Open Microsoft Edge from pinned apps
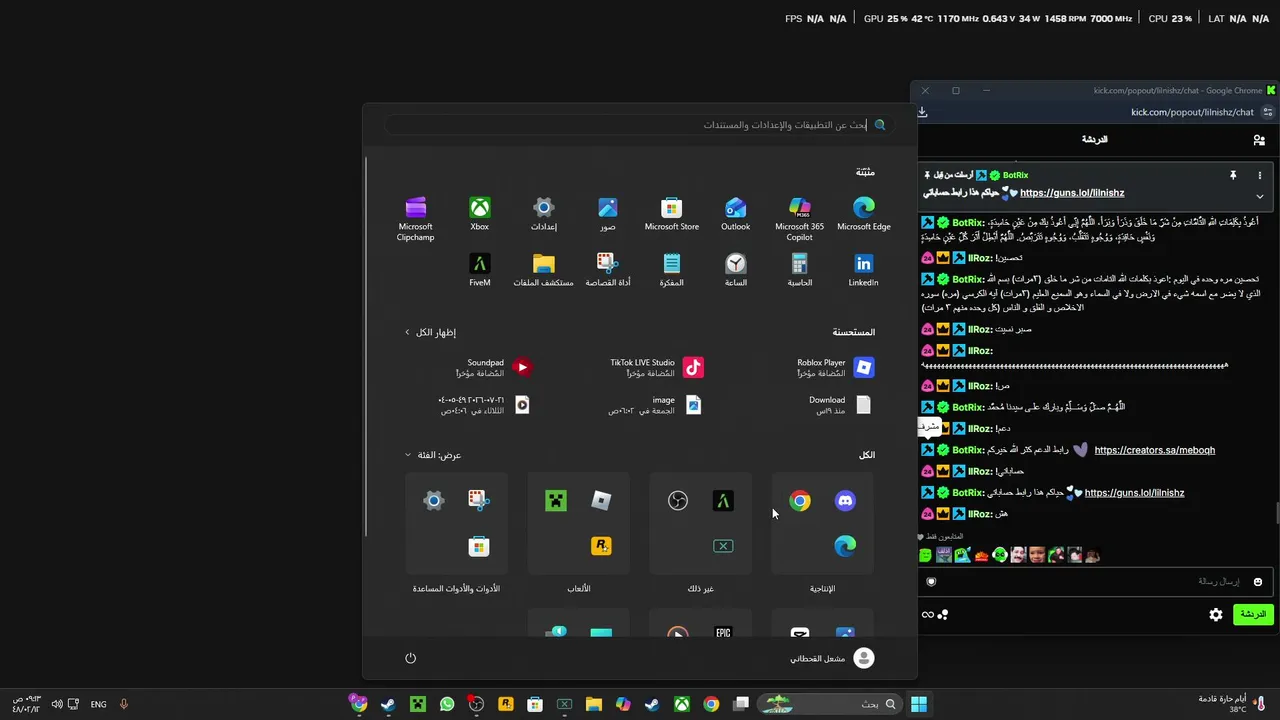The image size is (1280, 720). pos(863,214)
